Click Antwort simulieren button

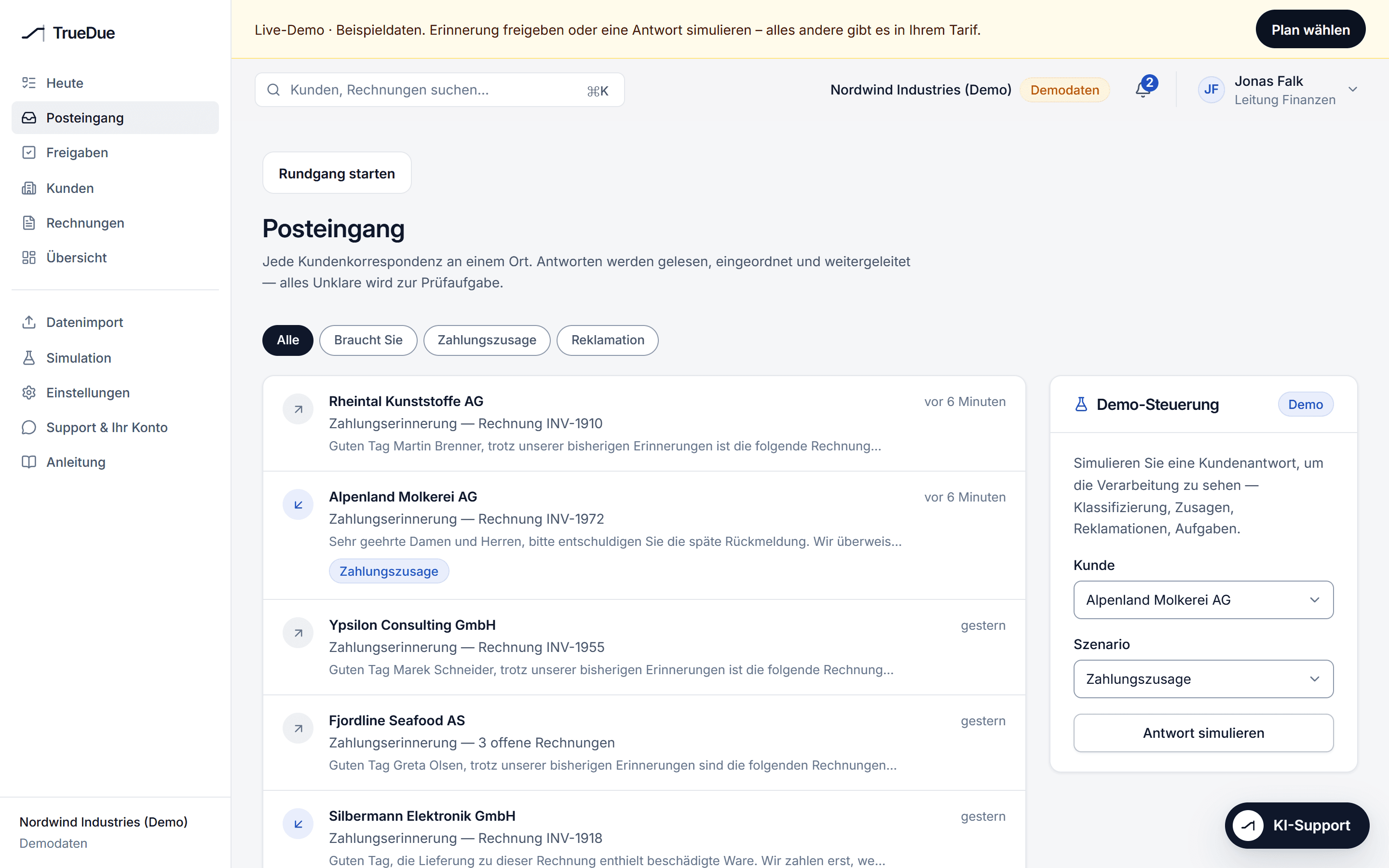1203,732
